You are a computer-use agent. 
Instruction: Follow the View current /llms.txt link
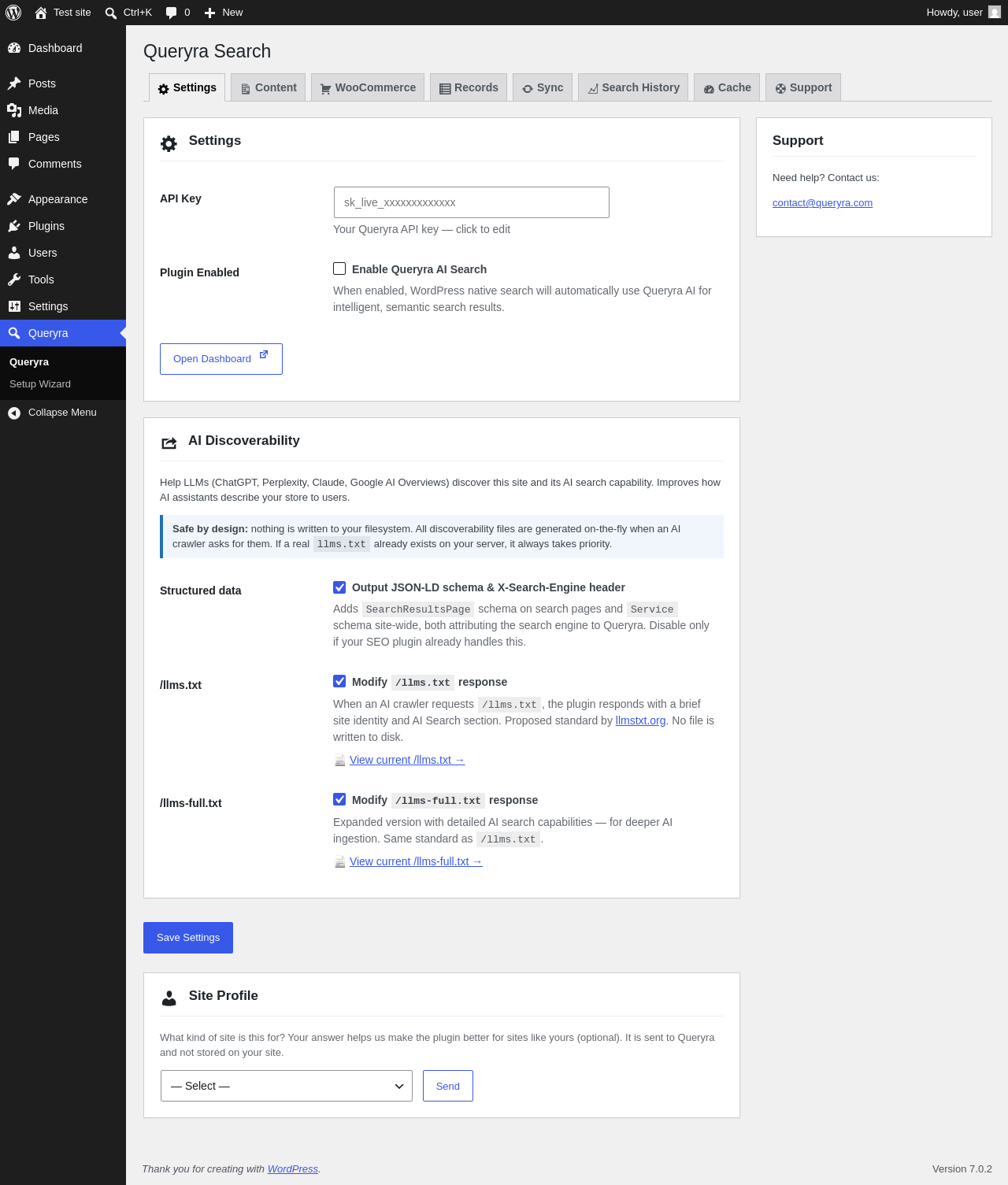click(x=407, y=760)
